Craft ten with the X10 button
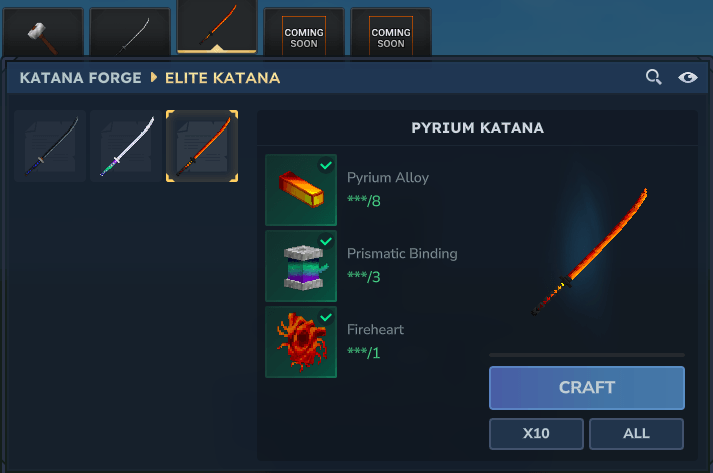 (536, 434)
